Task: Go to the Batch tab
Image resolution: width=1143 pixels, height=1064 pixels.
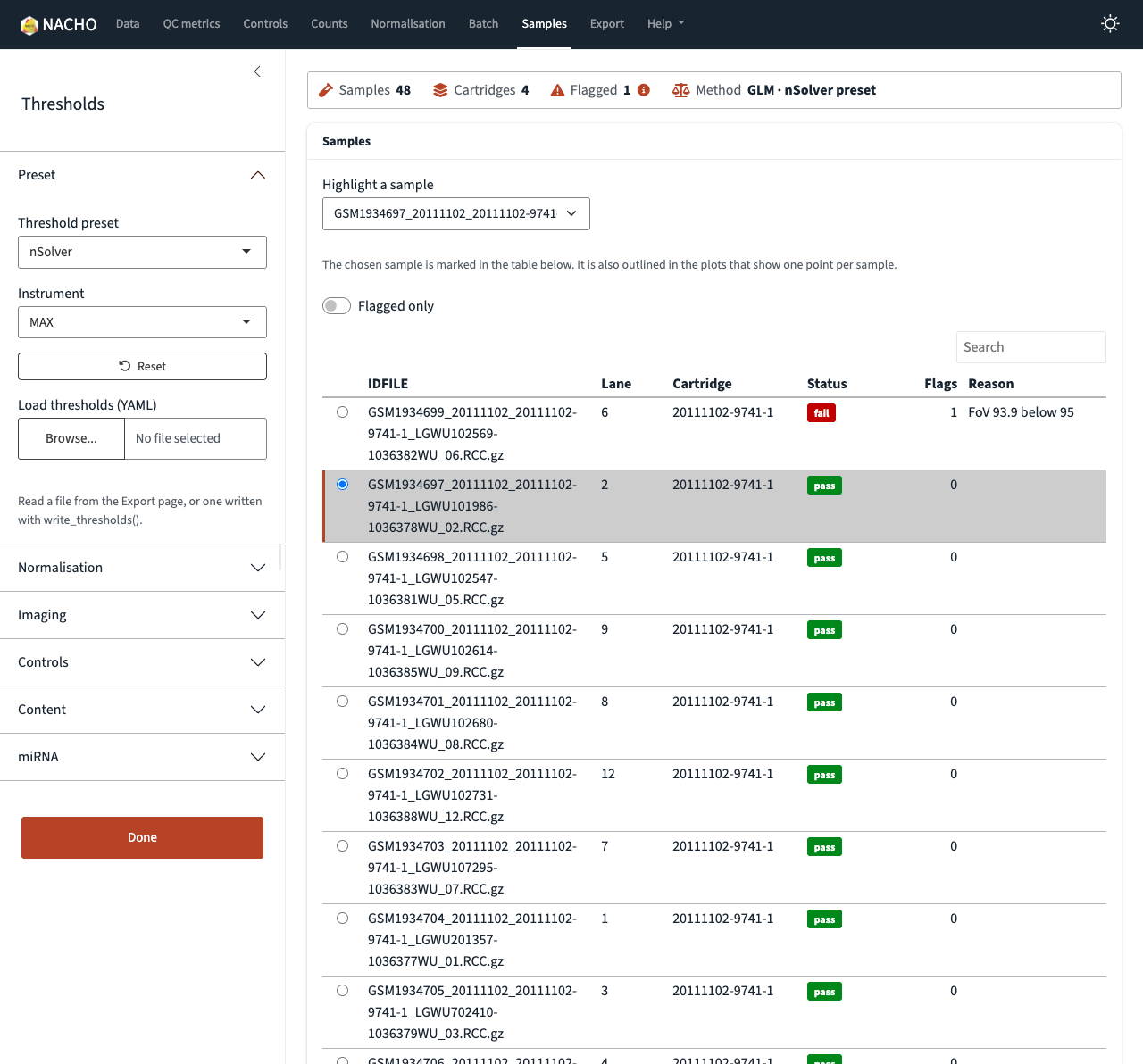Action: pos(483,24)
